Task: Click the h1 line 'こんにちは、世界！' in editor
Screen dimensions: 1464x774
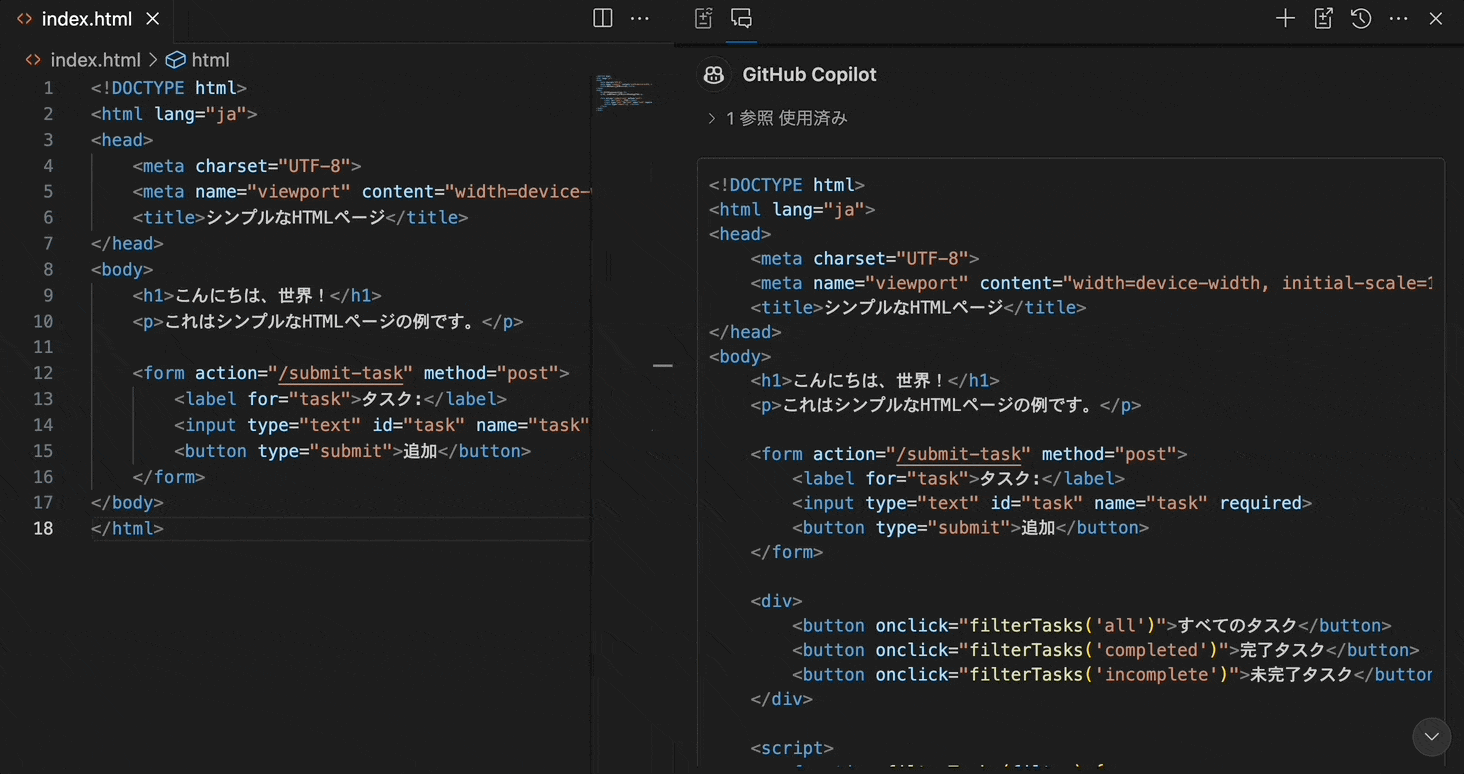Action: (x=257, y=295)
